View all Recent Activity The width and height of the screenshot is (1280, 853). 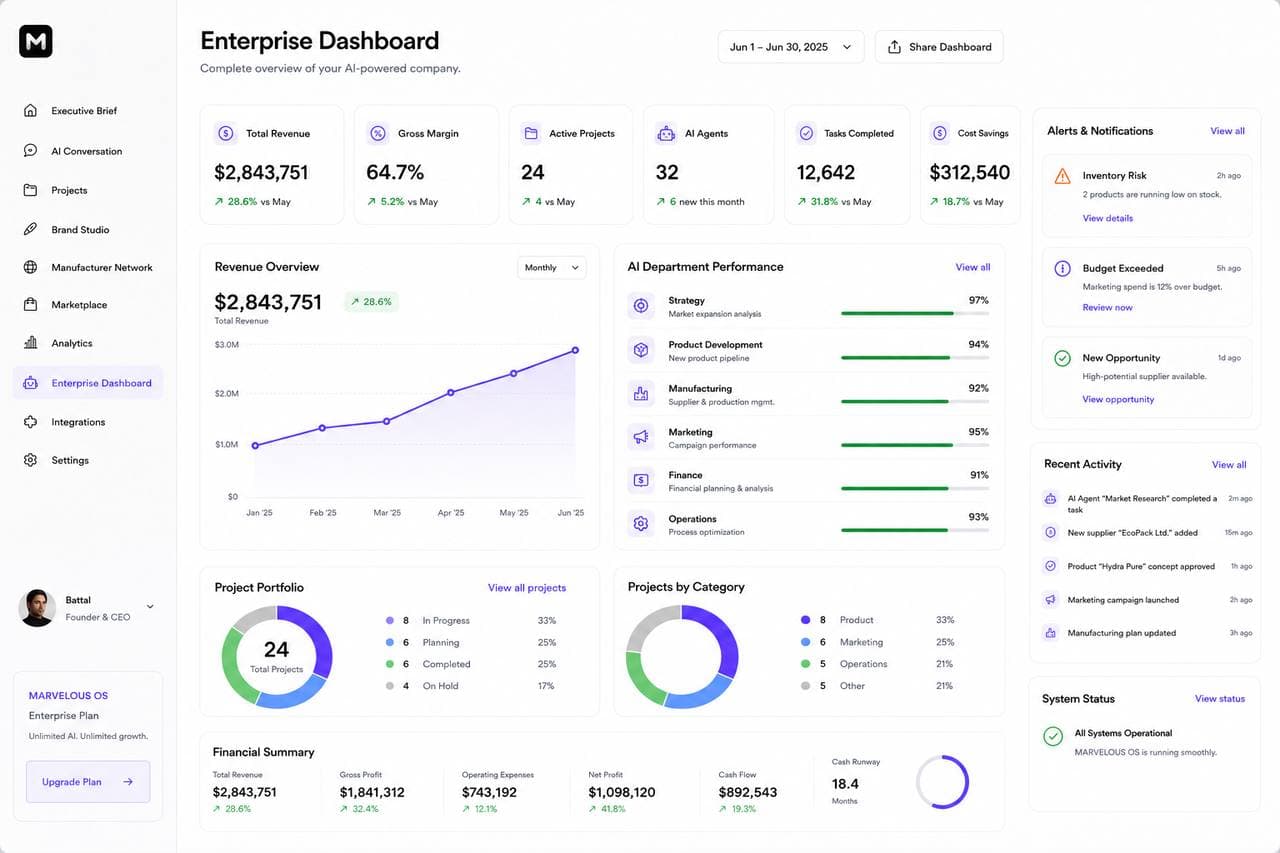pyautogui.click(x=1229, y=465)
